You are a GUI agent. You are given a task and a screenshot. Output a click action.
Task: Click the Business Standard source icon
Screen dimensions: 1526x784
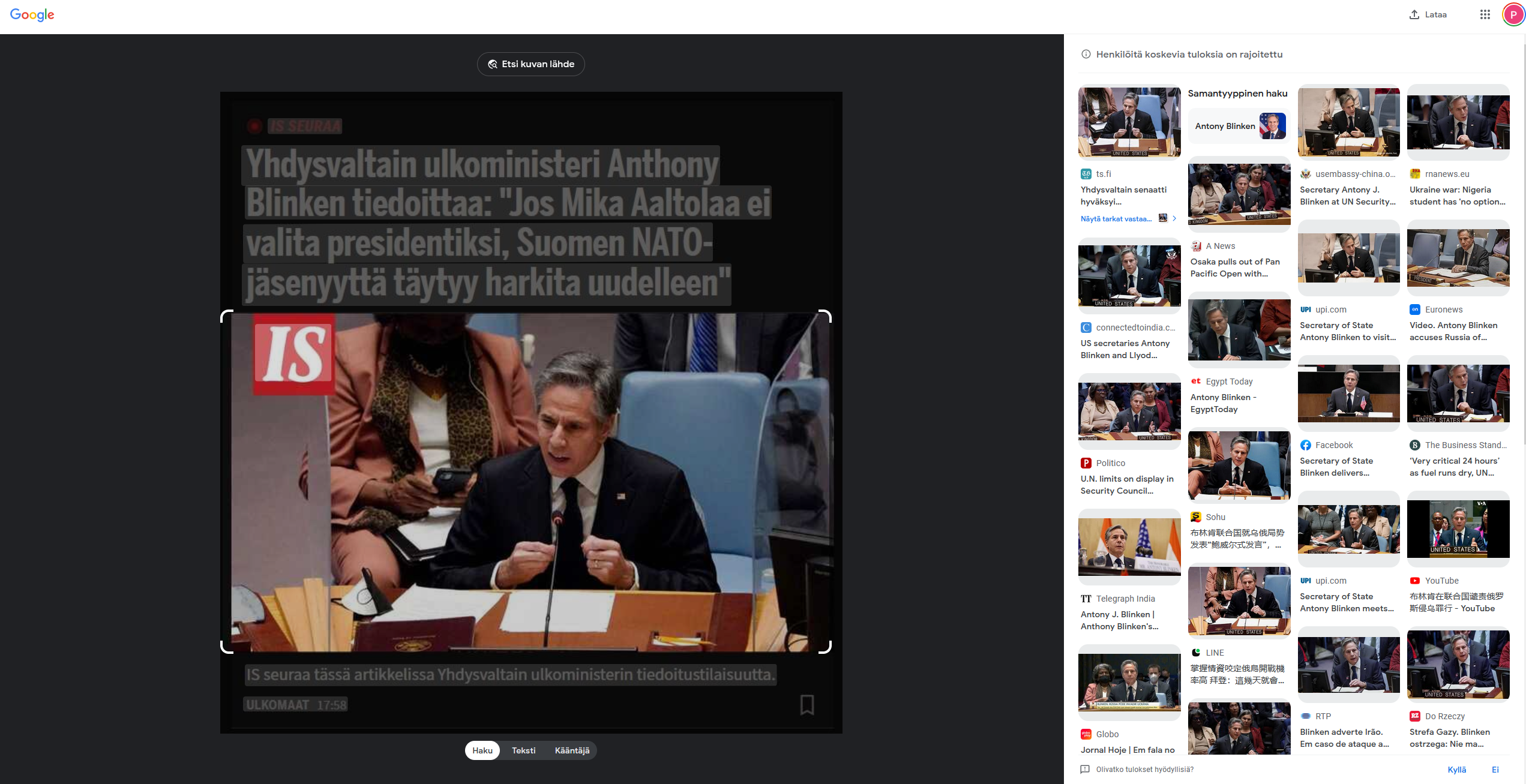pyautogui.click(x=1415, y=445)
